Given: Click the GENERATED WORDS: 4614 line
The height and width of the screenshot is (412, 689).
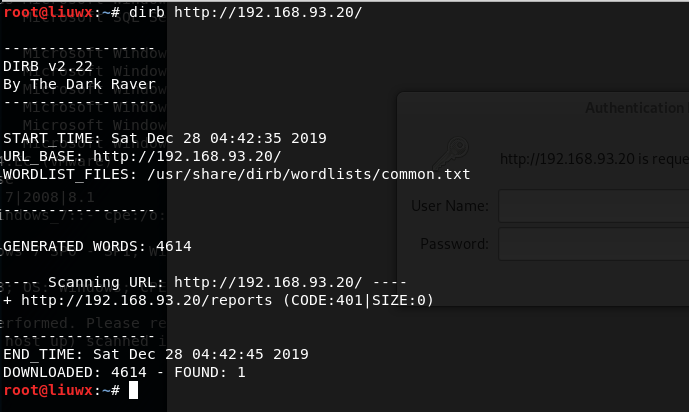Looking at the screenshot, I should pos(97,246).
